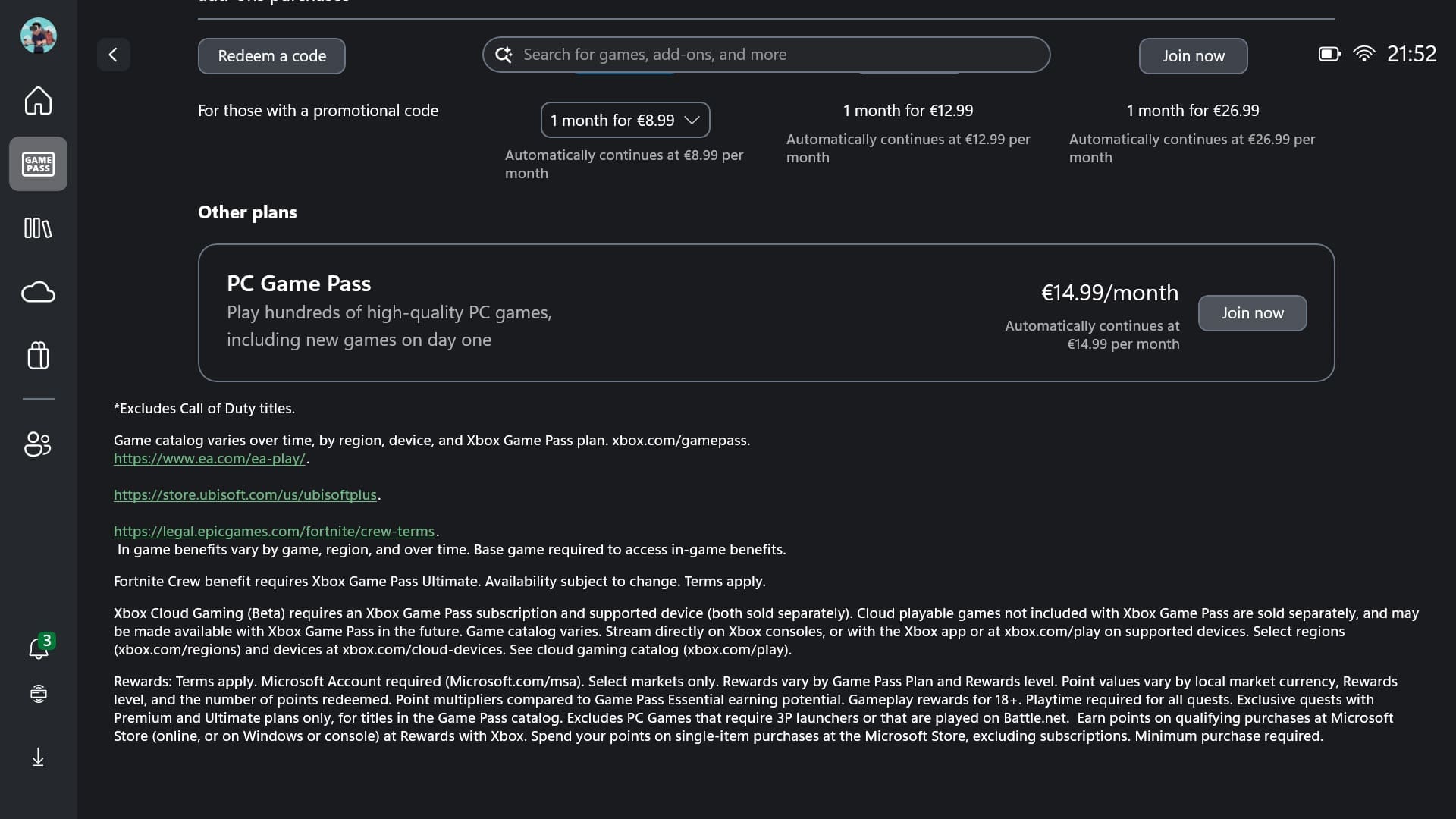Open My Library in sidebar
Viewport: 1456px width, 819px height.
(x=38, y=227)
